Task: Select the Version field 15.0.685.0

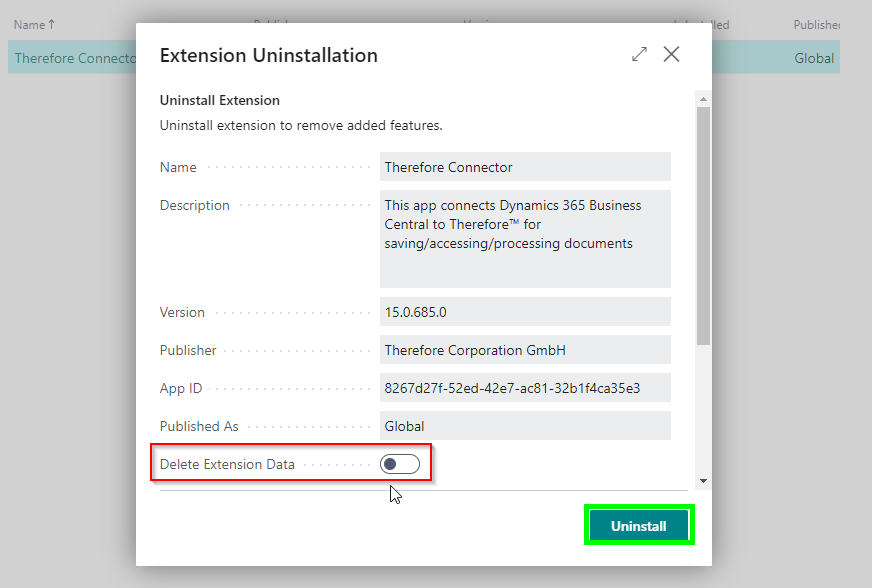Action: tap(525, 312)
